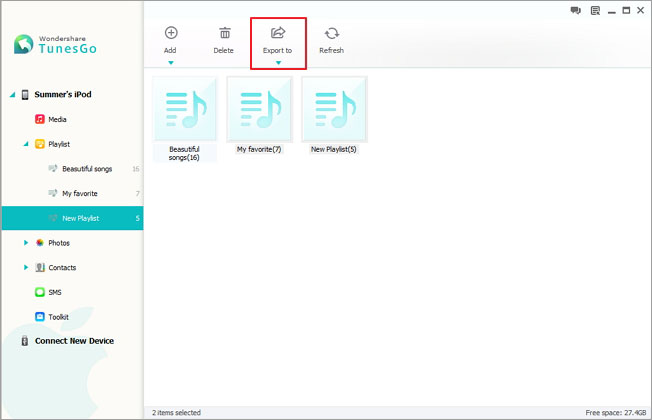Click the Delete button label

pos(224,50)
